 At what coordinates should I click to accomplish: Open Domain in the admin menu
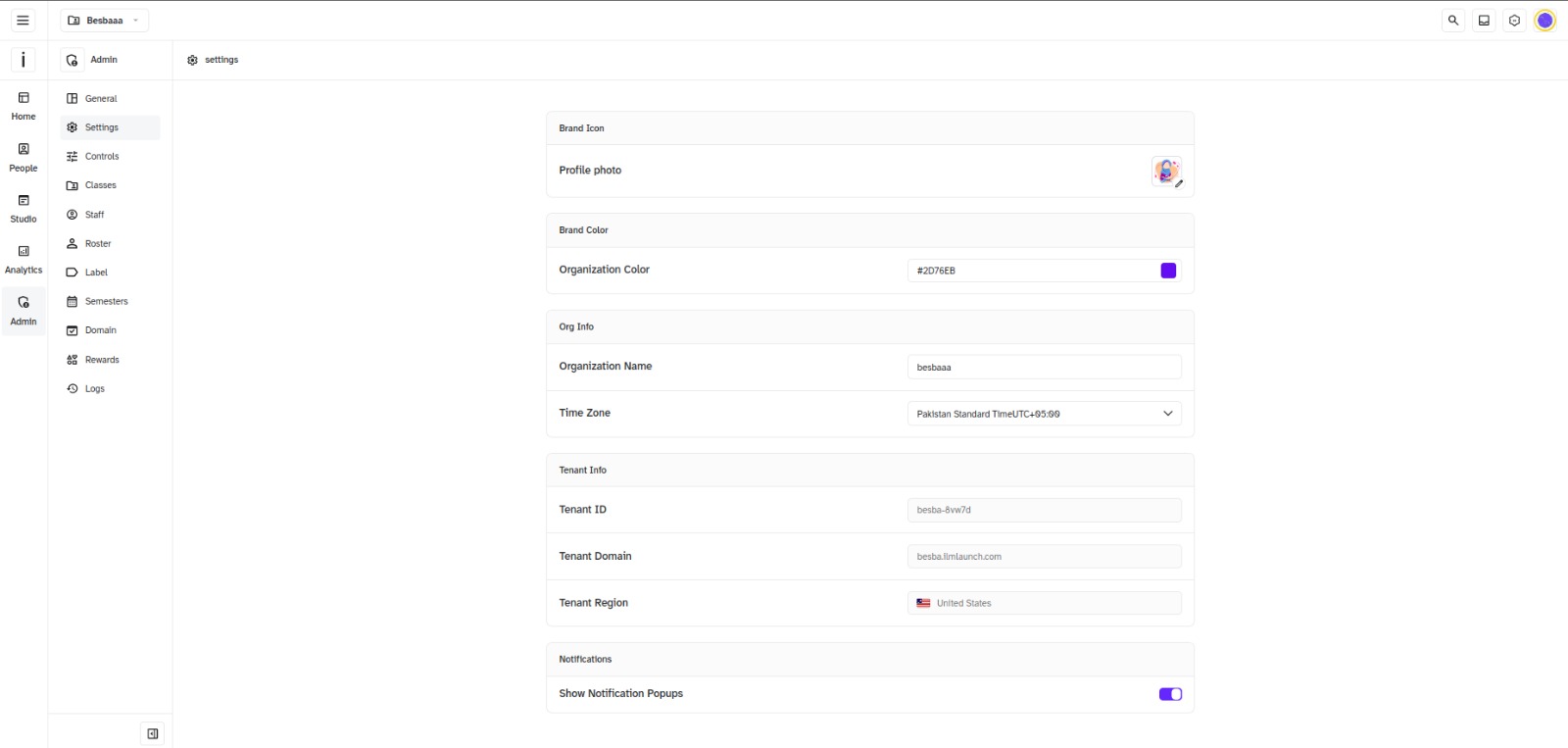pyautogui.click(x=110, y=330)
